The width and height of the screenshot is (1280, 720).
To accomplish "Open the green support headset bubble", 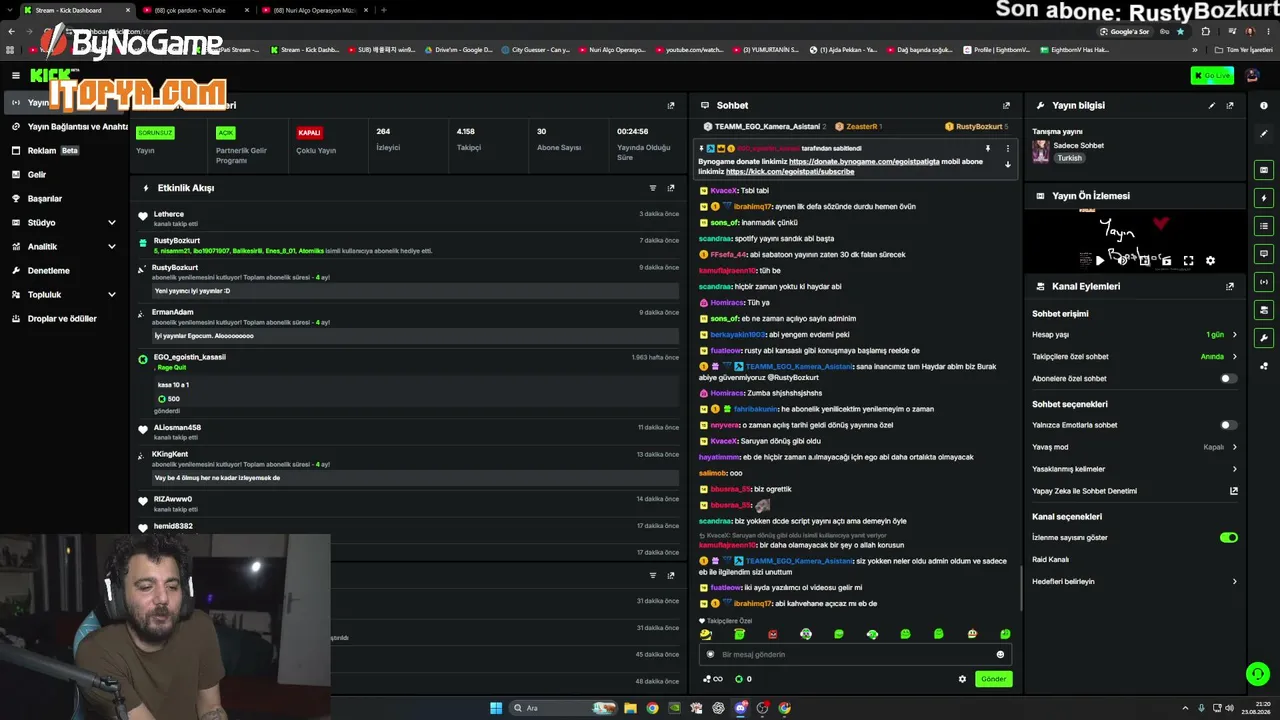I will click(x=1257, y=674).
